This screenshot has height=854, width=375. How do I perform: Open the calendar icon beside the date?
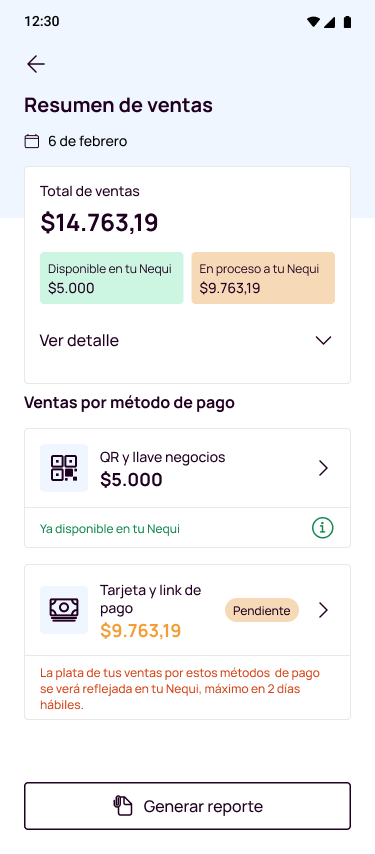coord(32,142)
